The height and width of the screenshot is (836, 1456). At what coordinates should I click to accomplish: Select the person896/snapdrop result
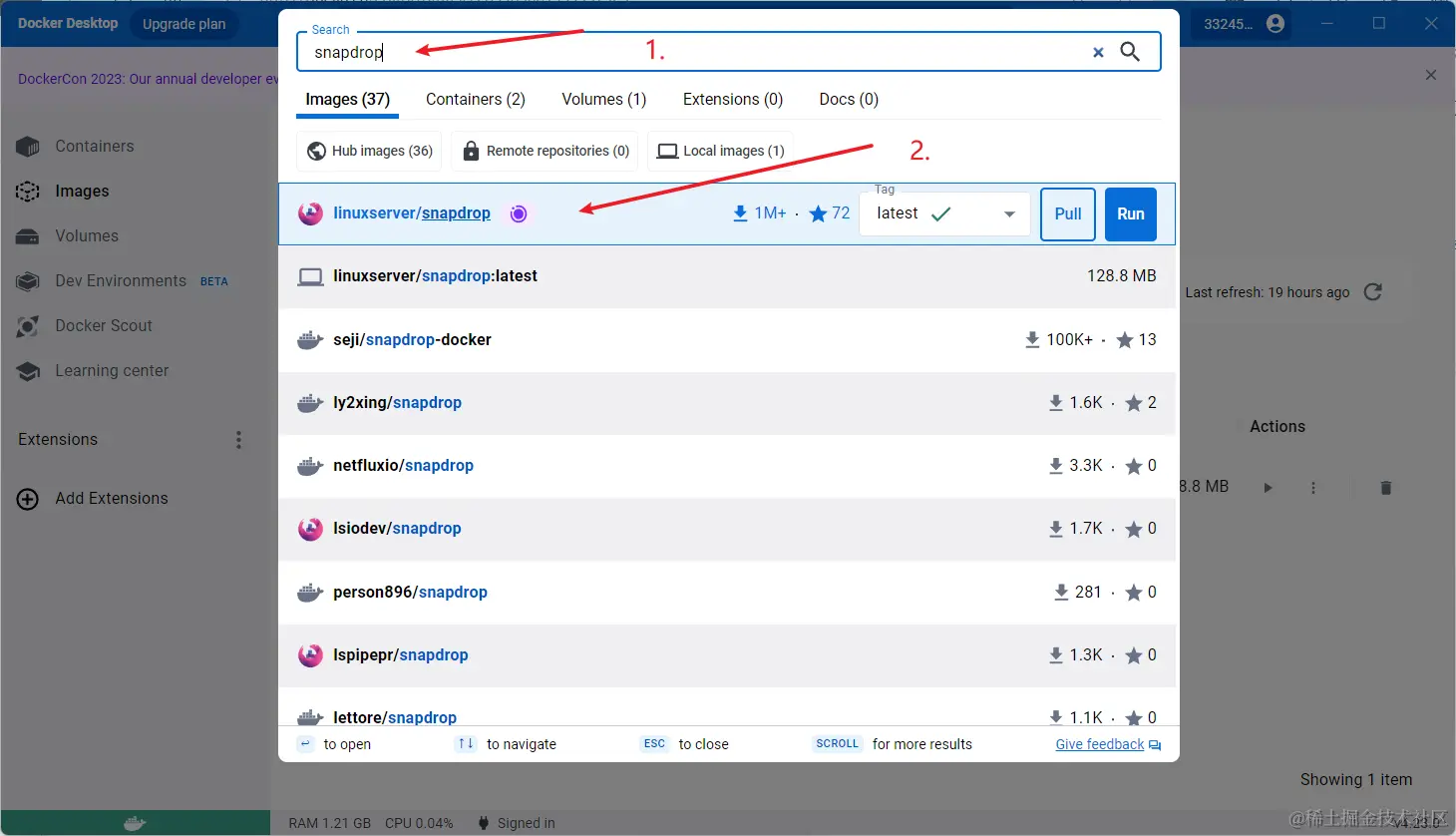point(727,593)
